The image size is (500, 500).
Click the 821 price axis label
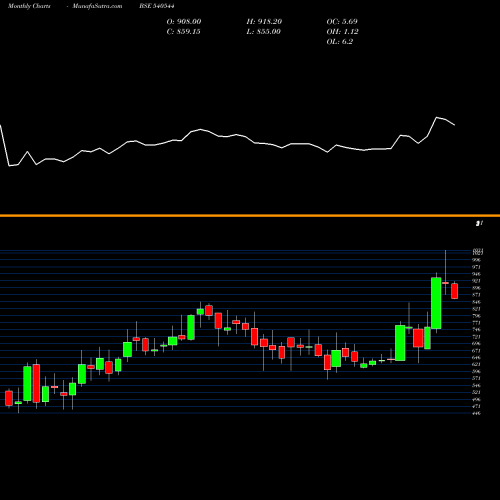pyautogui.click(x=477, y=309)
